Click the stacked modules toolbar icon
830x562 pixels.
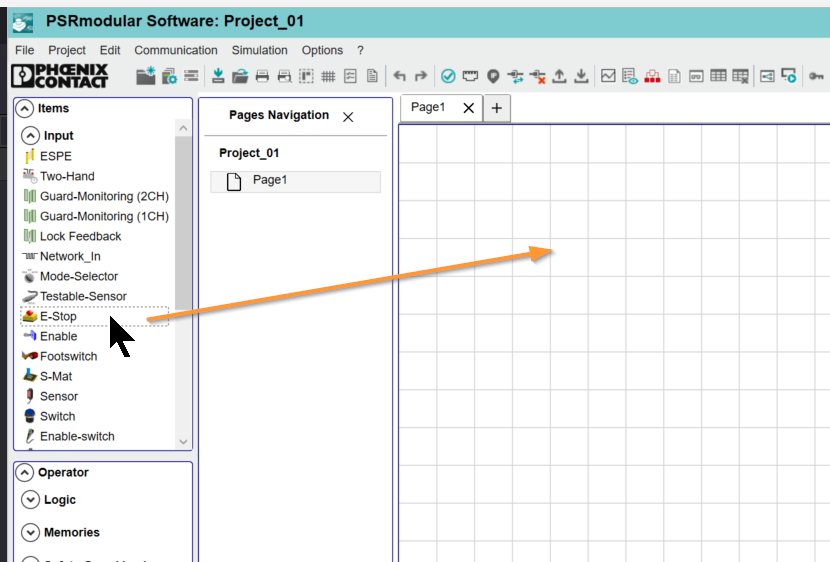click(x=191, y=76)
